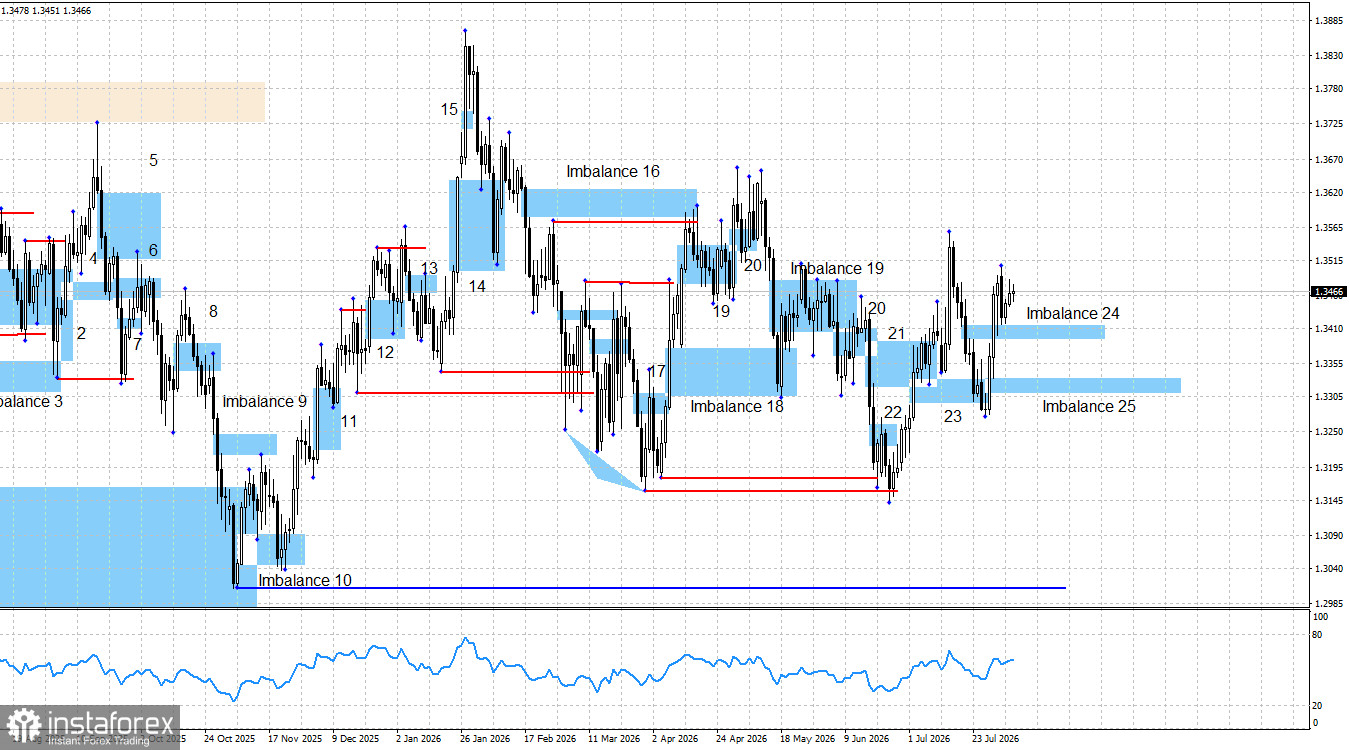This screenshot has width=1350, height=750.
Task: Select the beige rectangle zone at top left
Action: tap(132, 102)
